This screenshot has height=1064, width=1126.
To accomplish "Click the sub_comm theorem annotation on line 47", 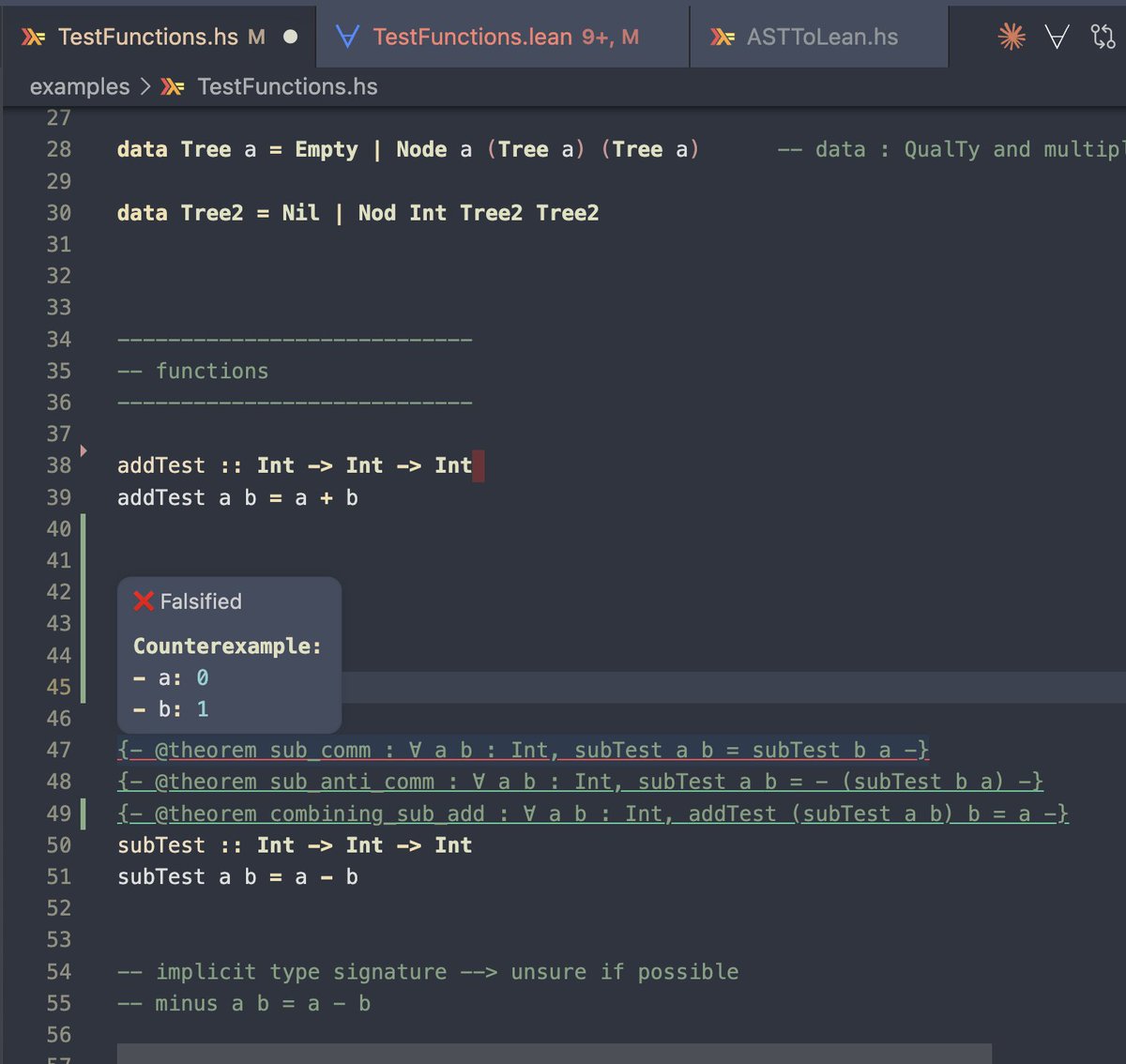I will (x=524, y=750).
